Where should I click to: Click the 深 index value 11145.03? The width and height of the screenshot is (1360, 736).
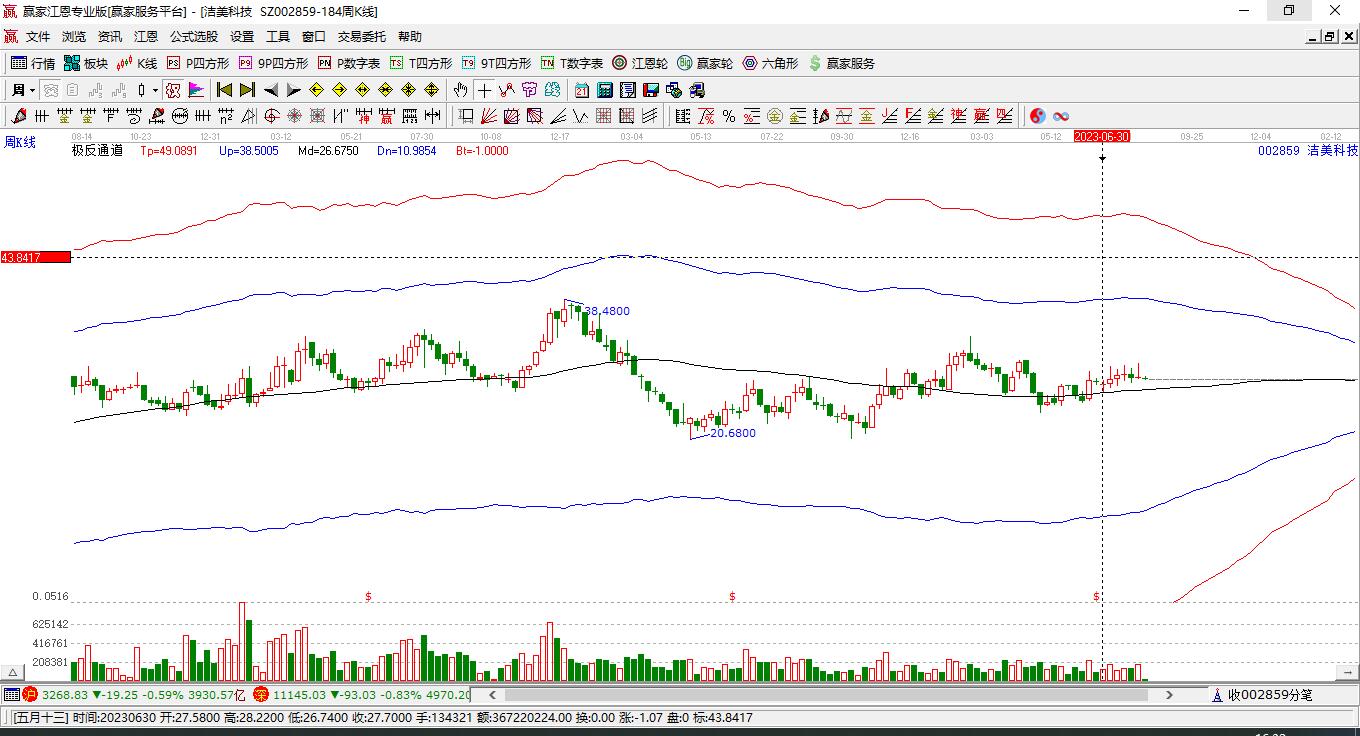coord(299,694)
